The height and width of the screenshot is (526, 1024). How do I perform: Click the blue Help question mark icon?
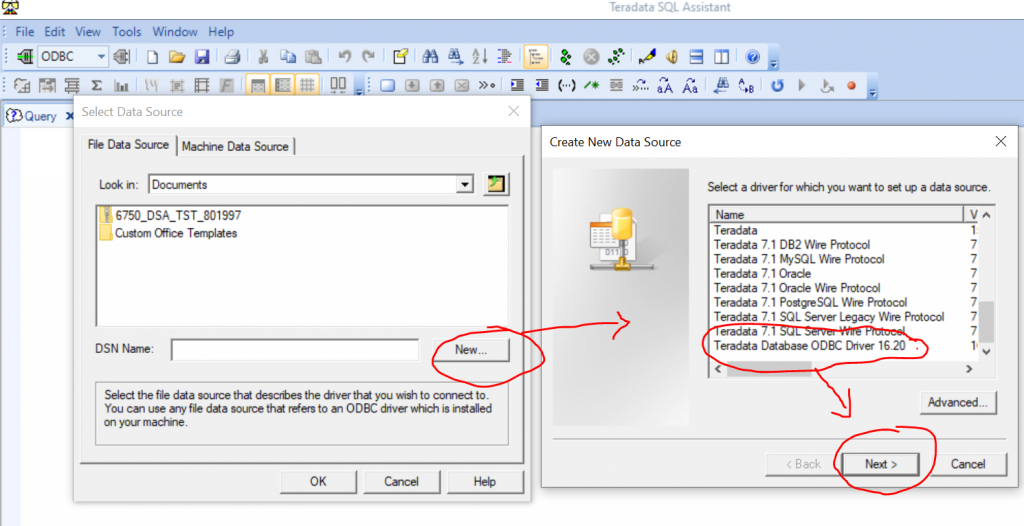click(x=752, y=57)
